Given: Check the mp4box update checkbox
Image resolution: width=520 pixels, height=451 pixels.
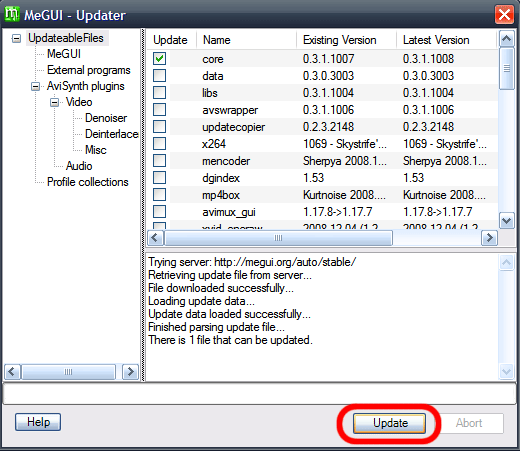Looking at the screenshot, I should [x=159, y=195].
